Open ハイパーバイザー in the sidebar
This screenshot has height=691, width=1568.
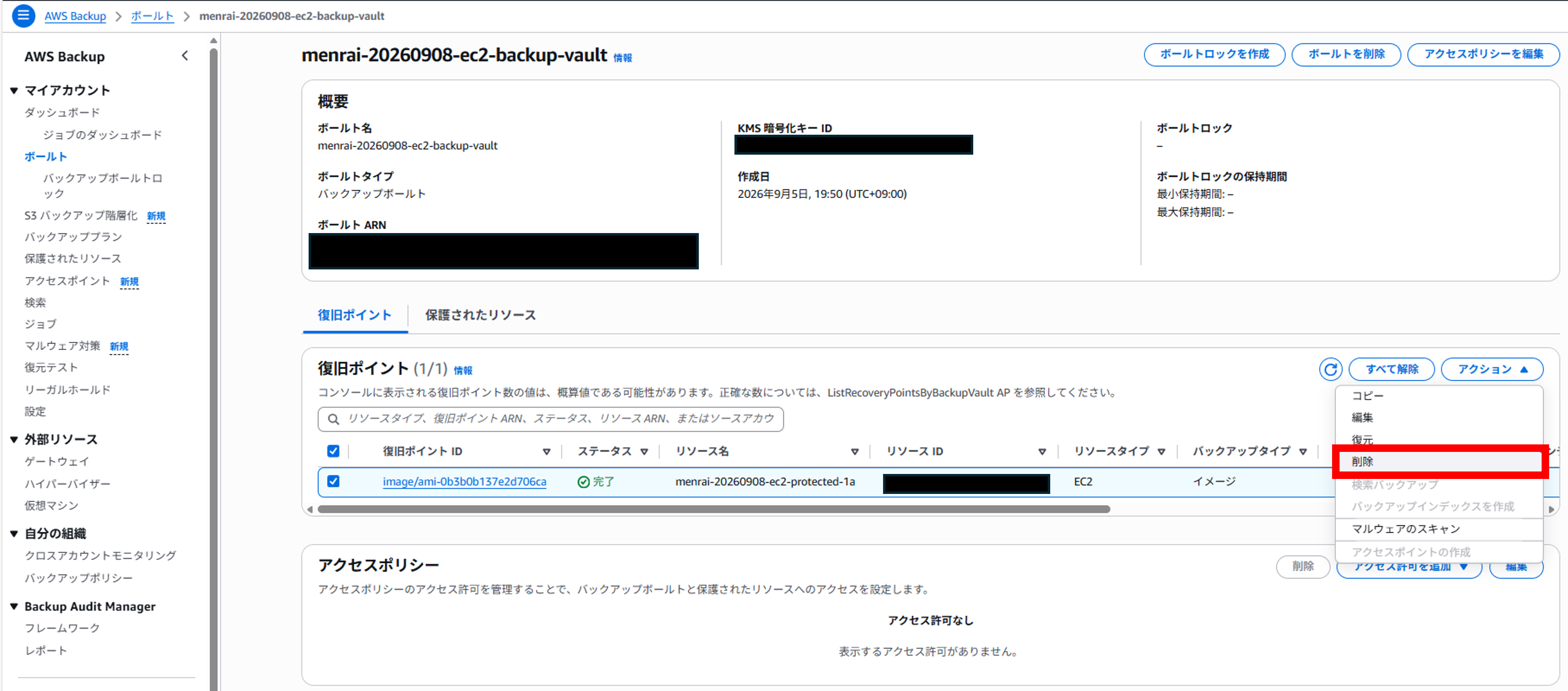pos(68,484)
